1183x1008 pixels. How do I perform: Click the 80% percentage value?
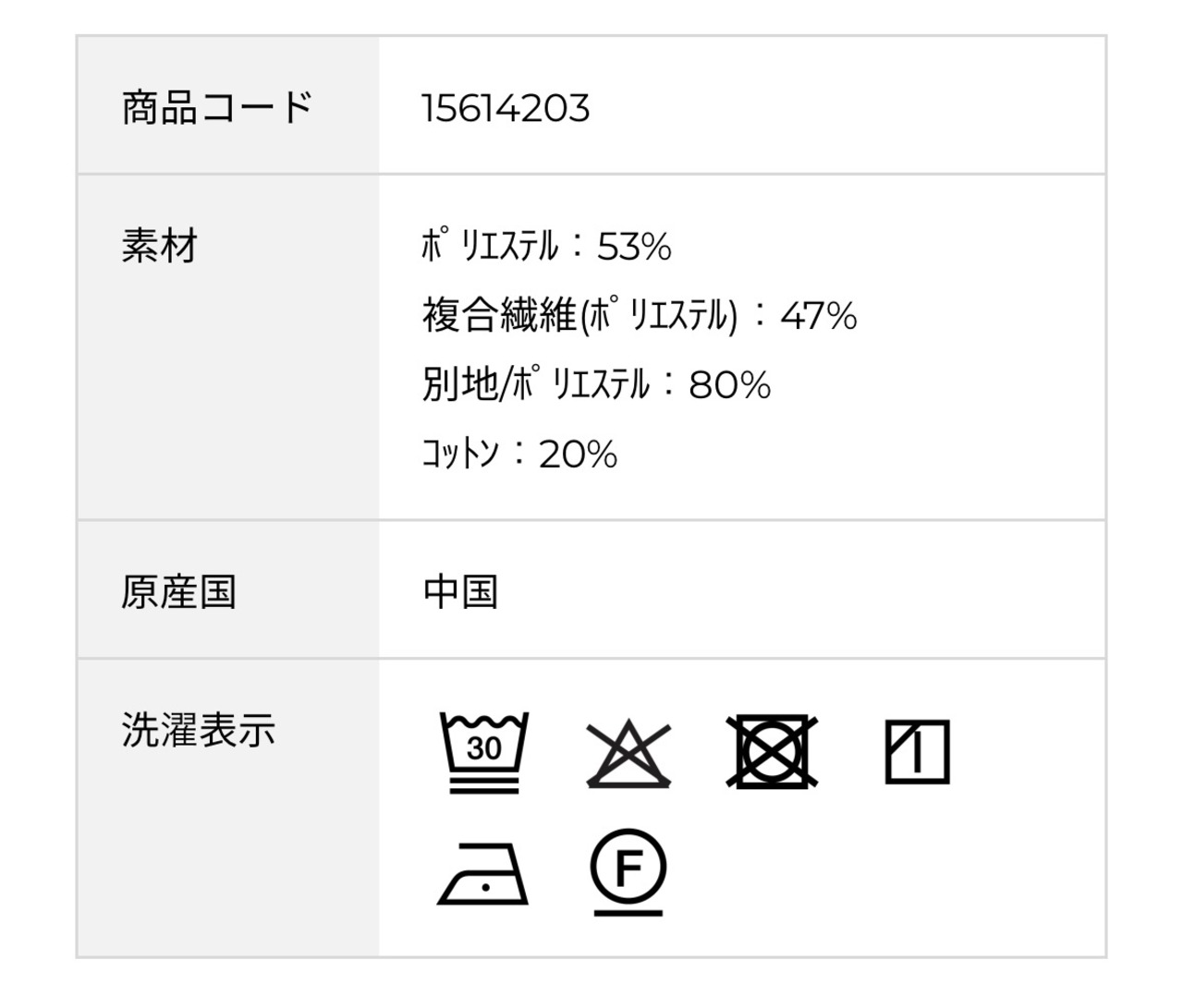click(729, 385)
